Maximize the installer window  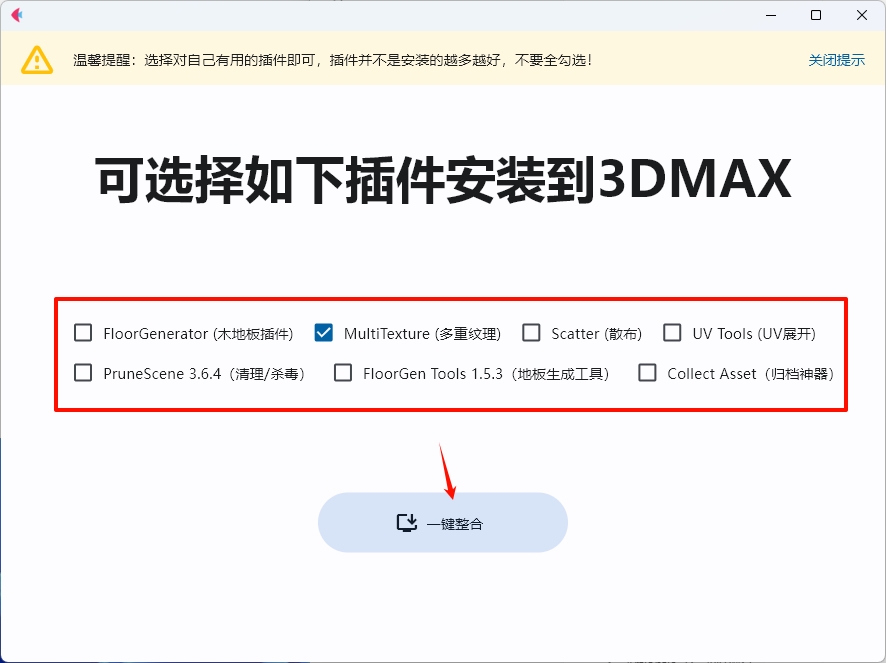pos(816,16)
